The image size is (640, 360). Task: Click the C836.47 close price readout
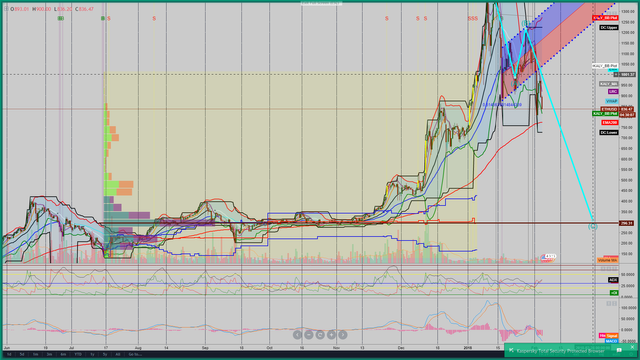84,9
